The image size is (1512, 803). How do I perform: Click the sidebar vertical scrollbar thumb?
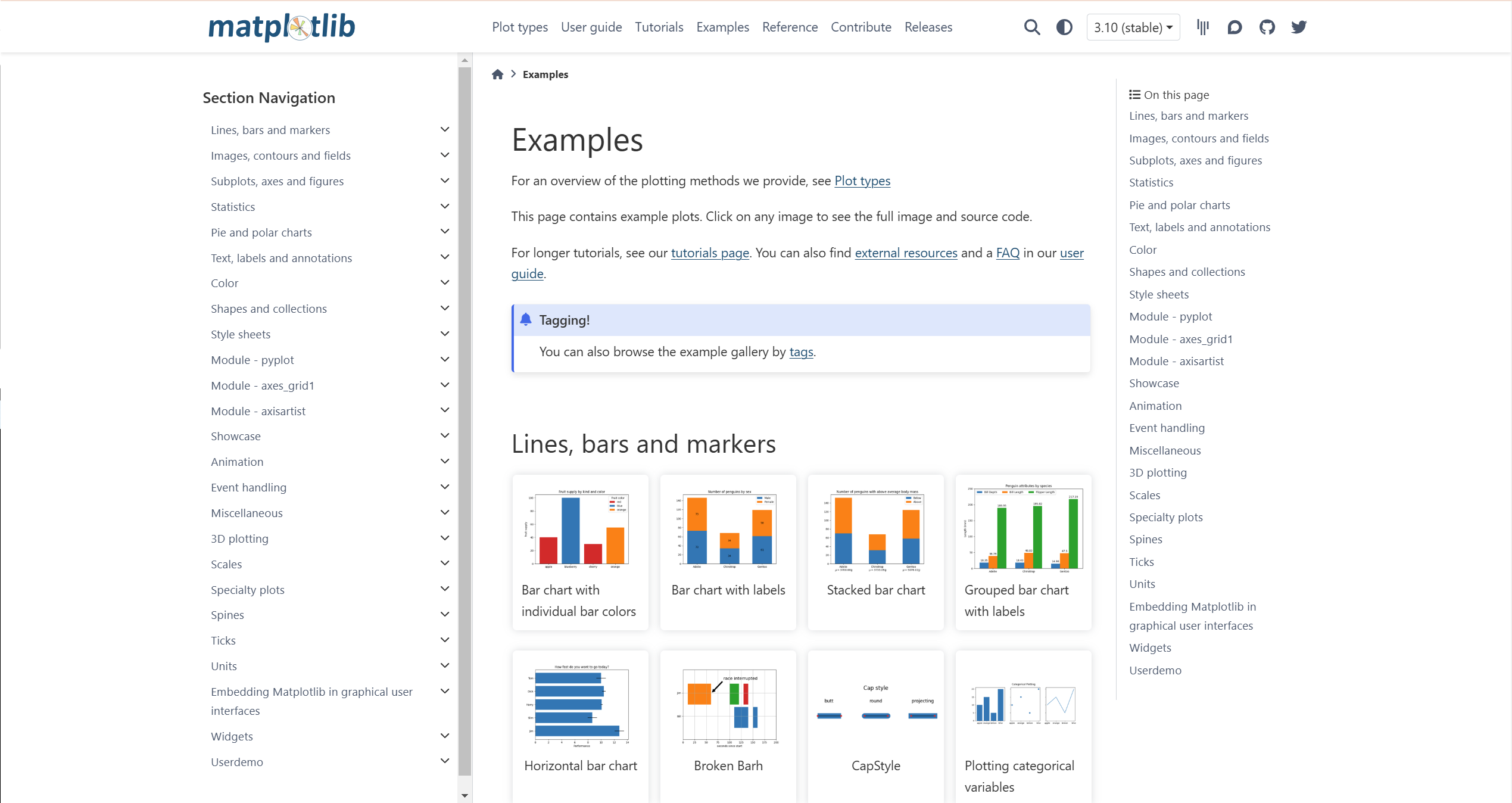click(x=464, y=421)
